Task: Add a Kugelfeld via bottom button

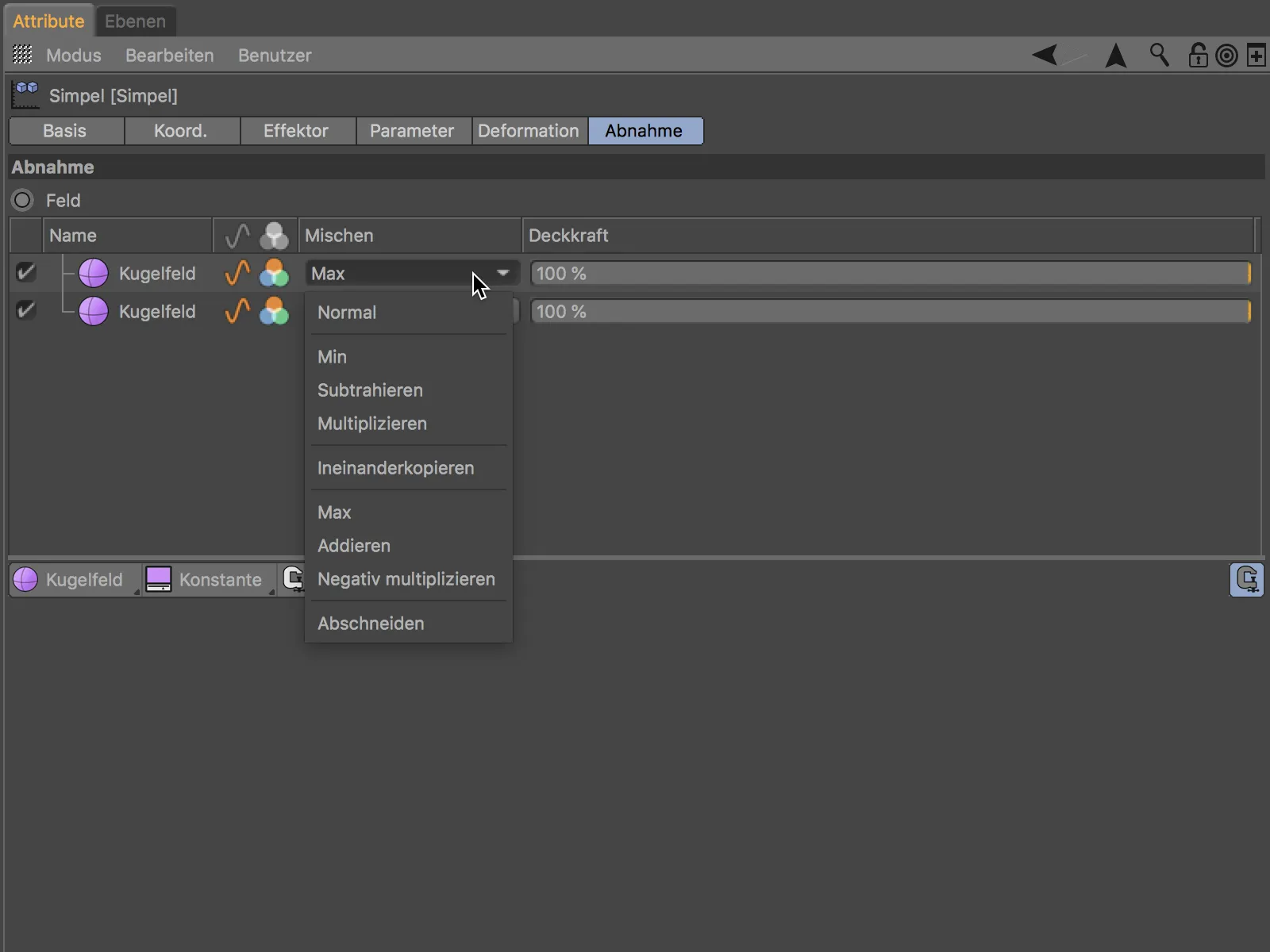Action: [x=75, y=580]
